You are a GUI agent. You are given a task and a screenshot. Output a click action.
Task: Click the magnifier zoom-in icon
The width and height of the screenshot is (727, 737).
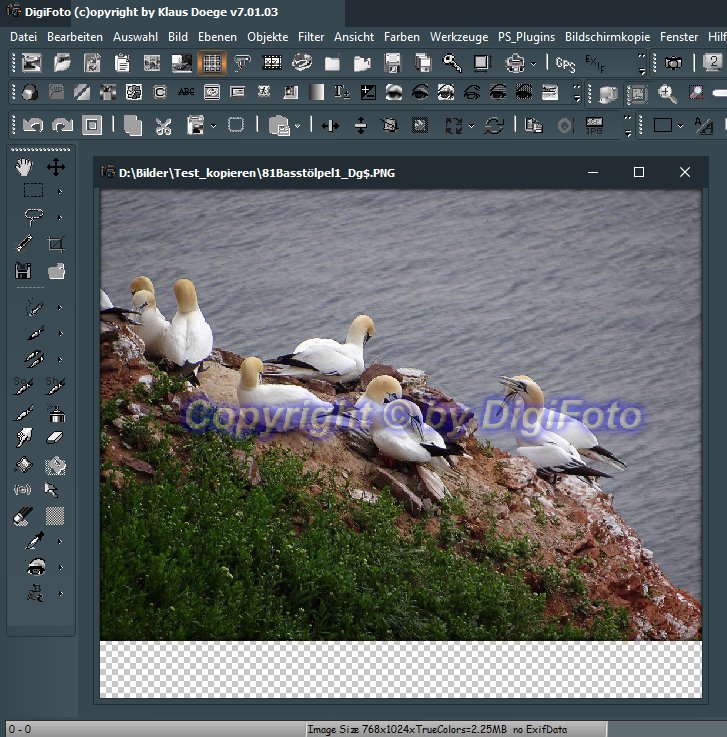pyautogui.click(x=667, y=94)
